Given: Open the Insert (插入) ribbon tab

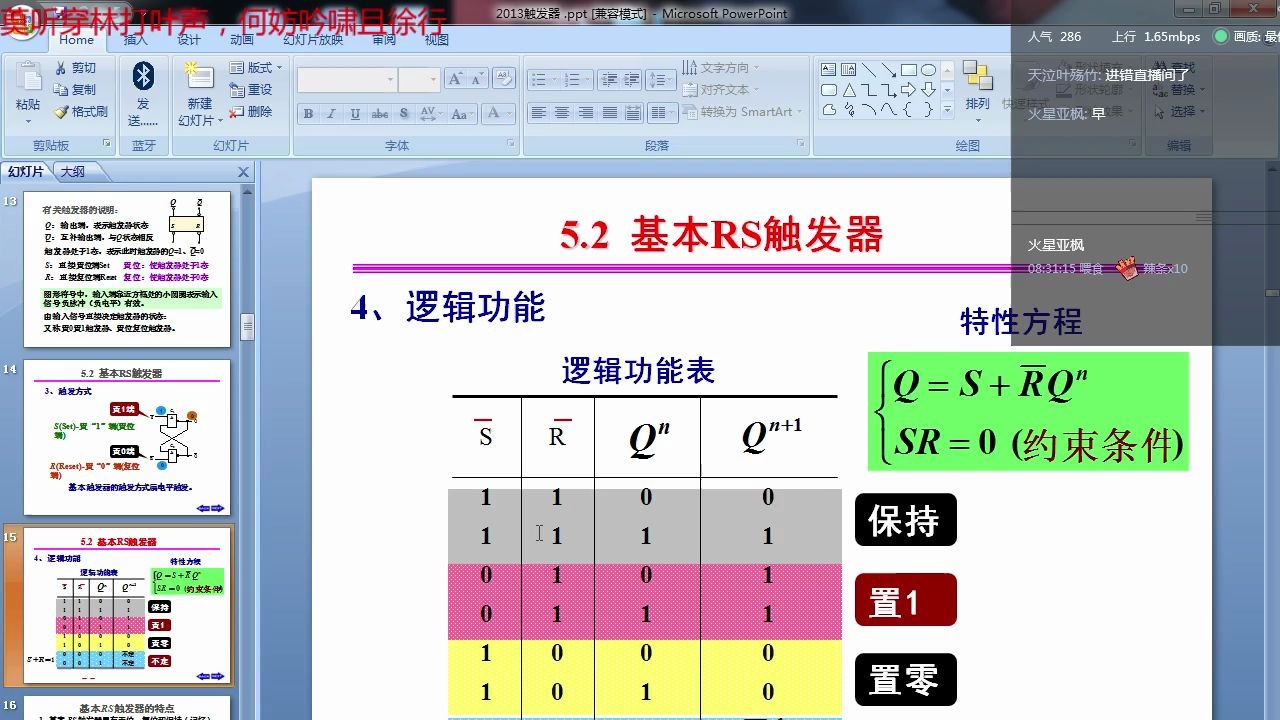Looking at the screenshot, I should tap(135, 40).
